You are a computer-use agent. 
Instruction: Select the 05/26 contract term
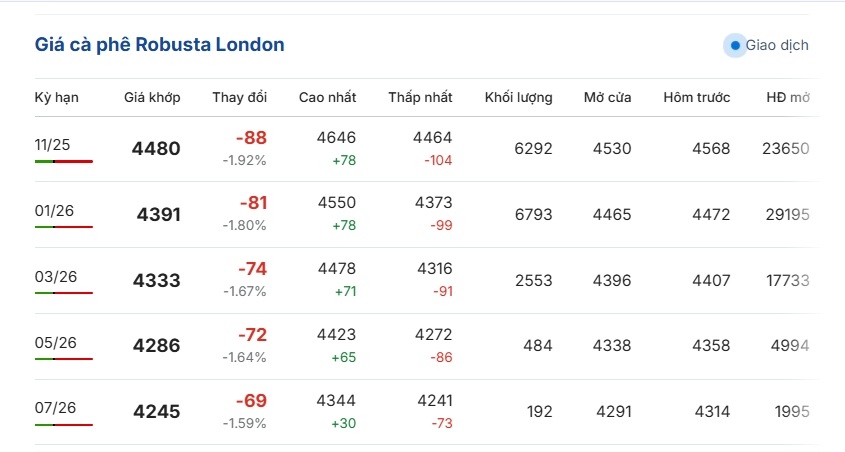[x=54, y=343]
